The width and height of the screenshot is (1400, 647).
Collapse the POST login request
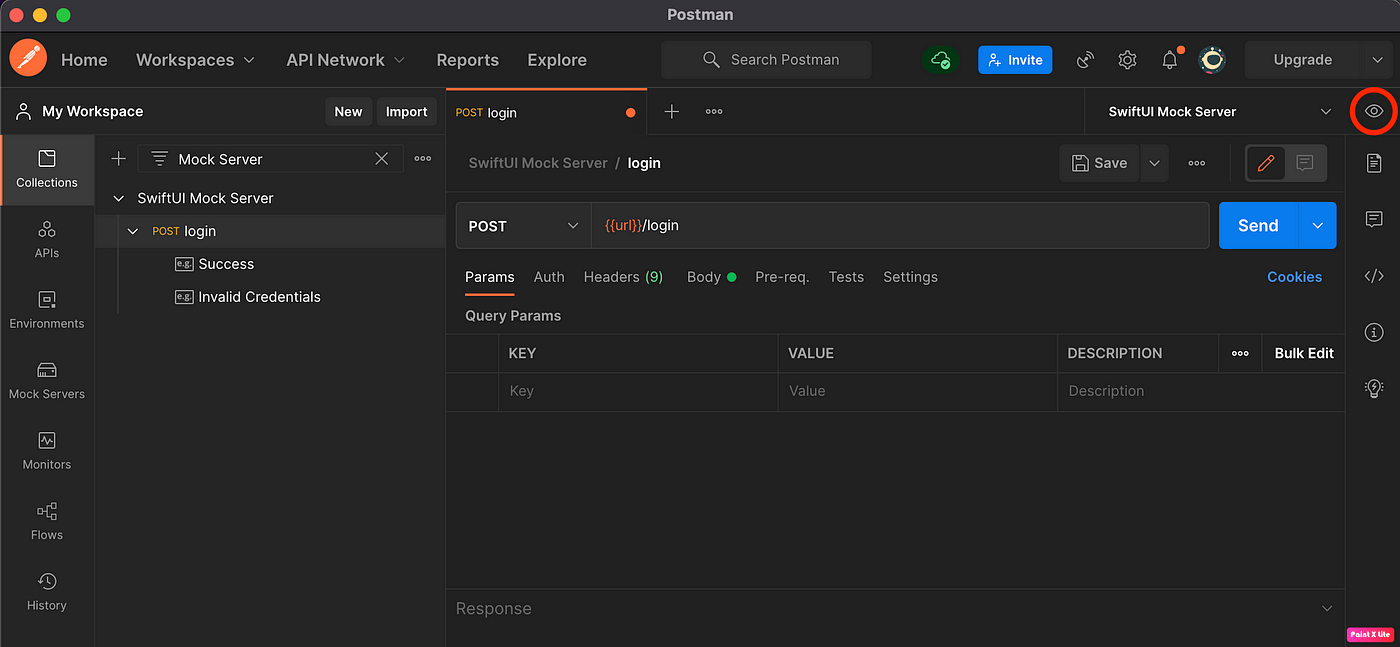click(x=134, y=231)
